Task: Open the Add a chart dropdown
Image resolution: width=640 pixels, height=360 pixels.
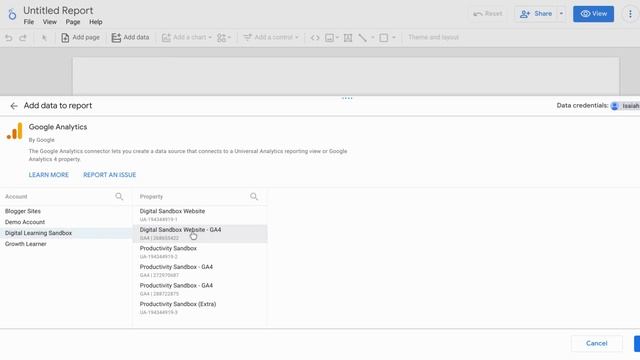Action: pos(187,38)
